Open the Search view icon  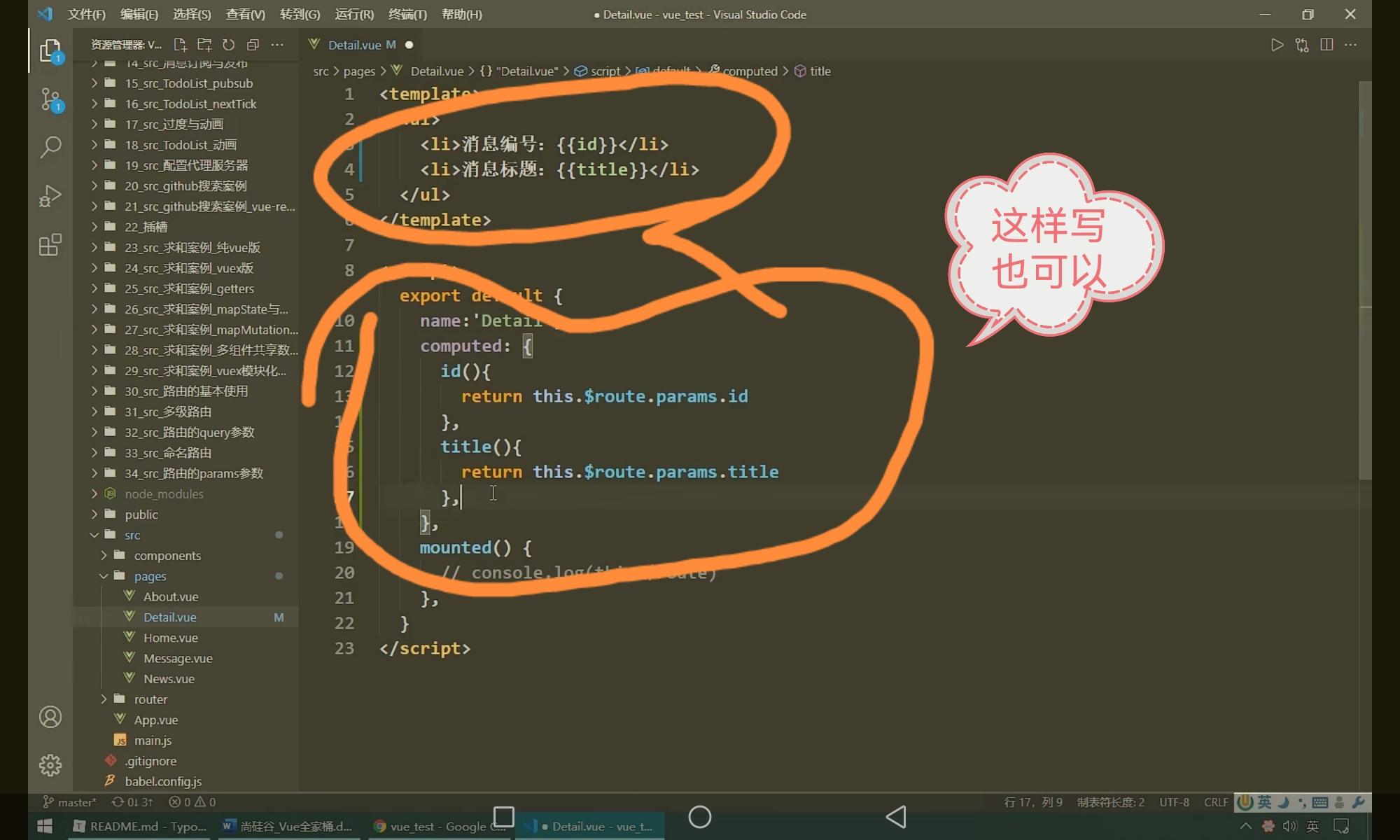50,147
